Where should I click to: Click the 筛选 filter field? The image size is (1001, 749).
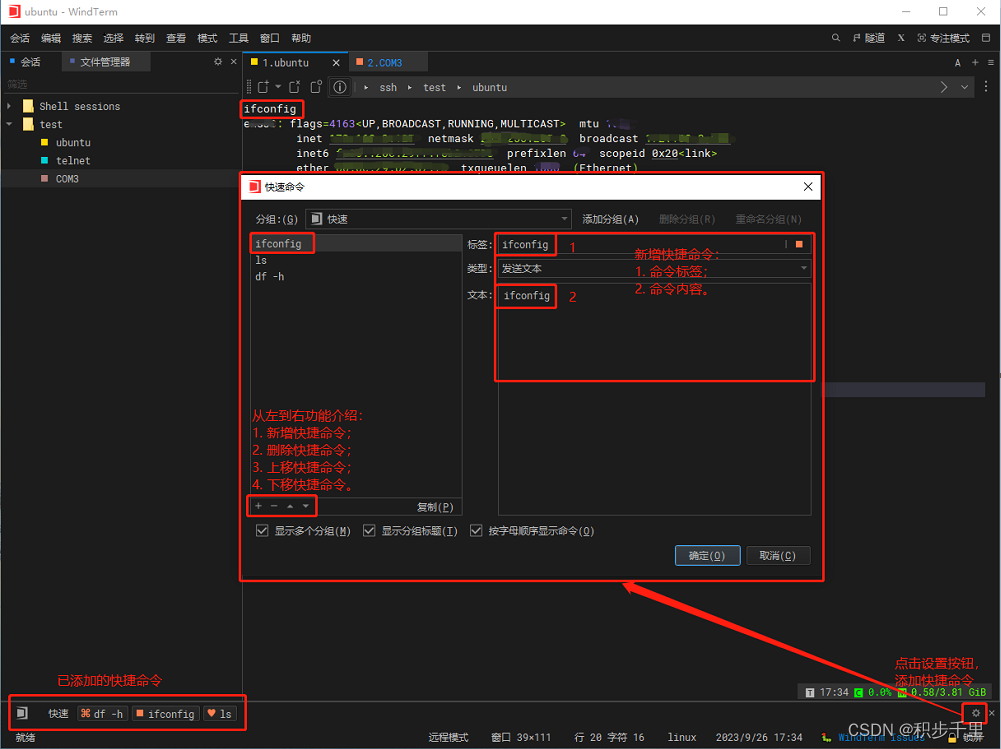pyautogui.click(x=121, y=84)
